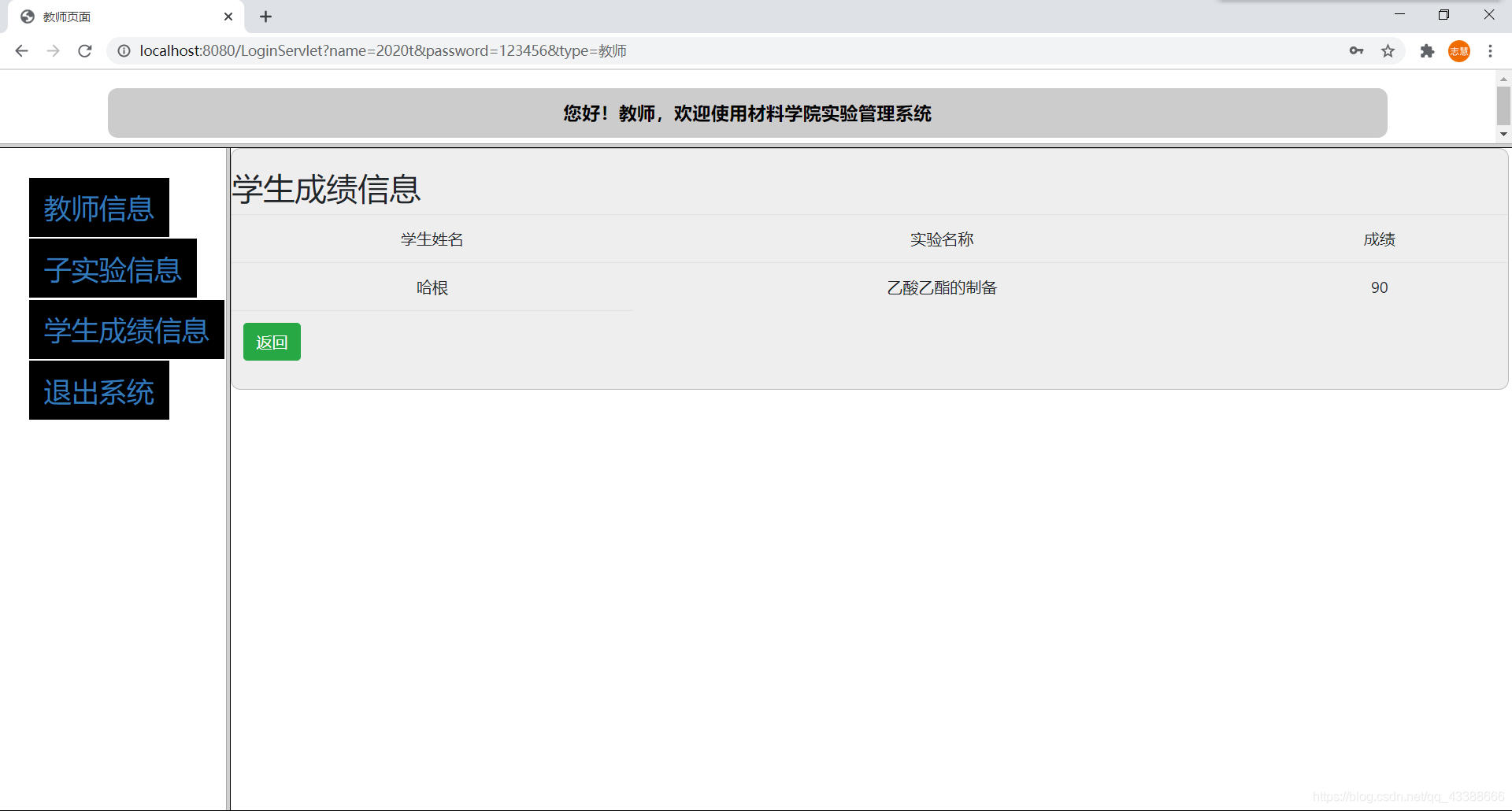This screenshot has height=811, width=1512.
Task: Click the browser forward arrow
Action: click(53, 51)
